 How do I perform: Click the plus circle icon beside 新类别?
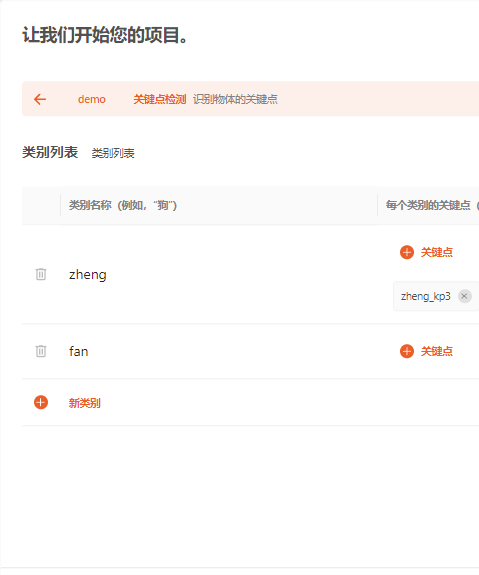click(41, 402)
